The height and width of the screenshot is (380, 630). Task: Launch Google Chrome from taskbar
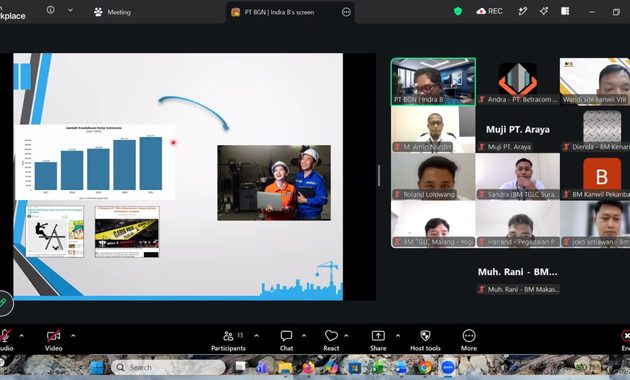click(424, 368)
